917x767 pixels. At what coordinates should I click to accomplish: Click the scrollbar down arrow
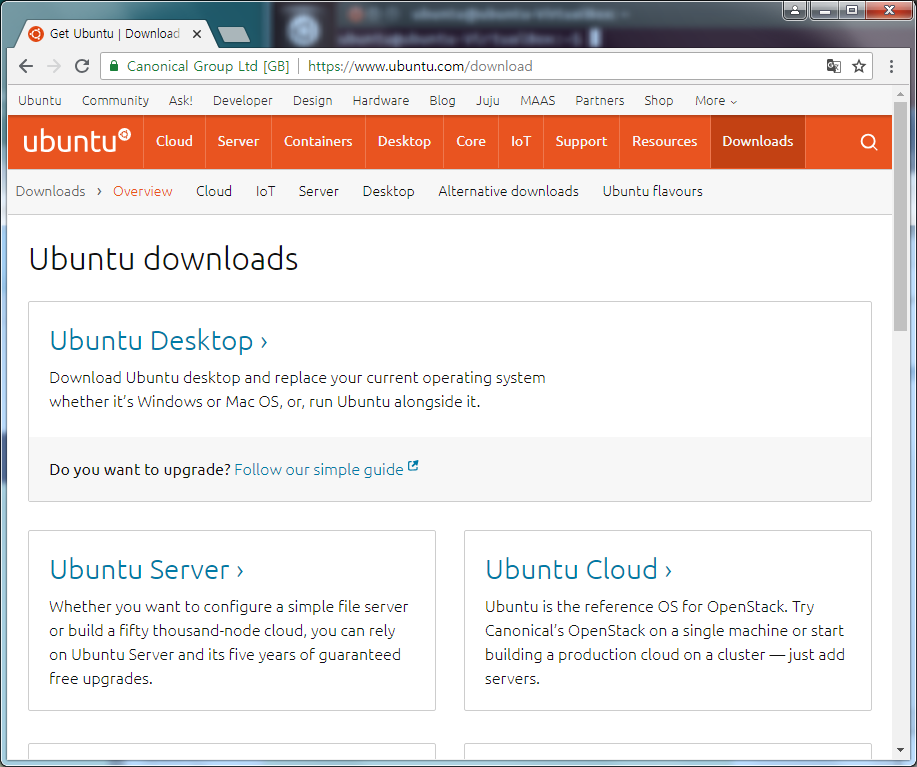click(900, 750)
